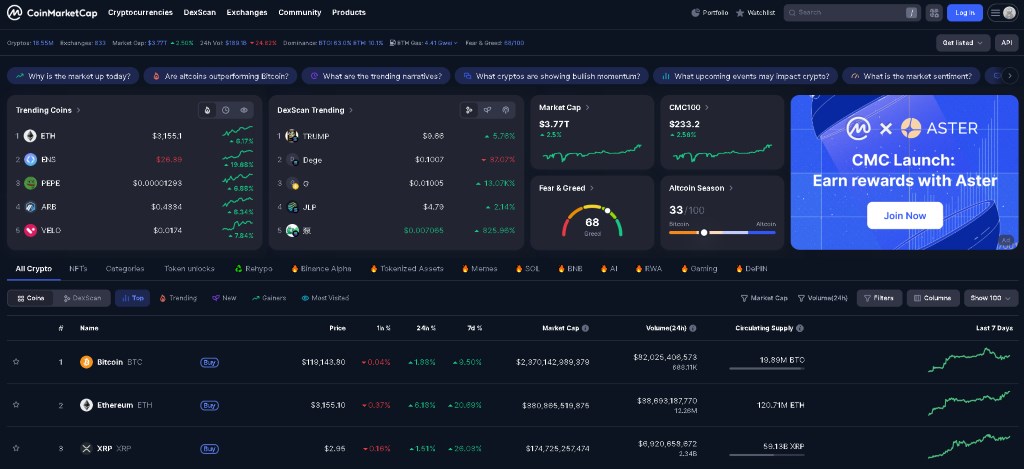Open Exchanges menu
This screenshot has width=1024, height=469.
click(247, 12)
